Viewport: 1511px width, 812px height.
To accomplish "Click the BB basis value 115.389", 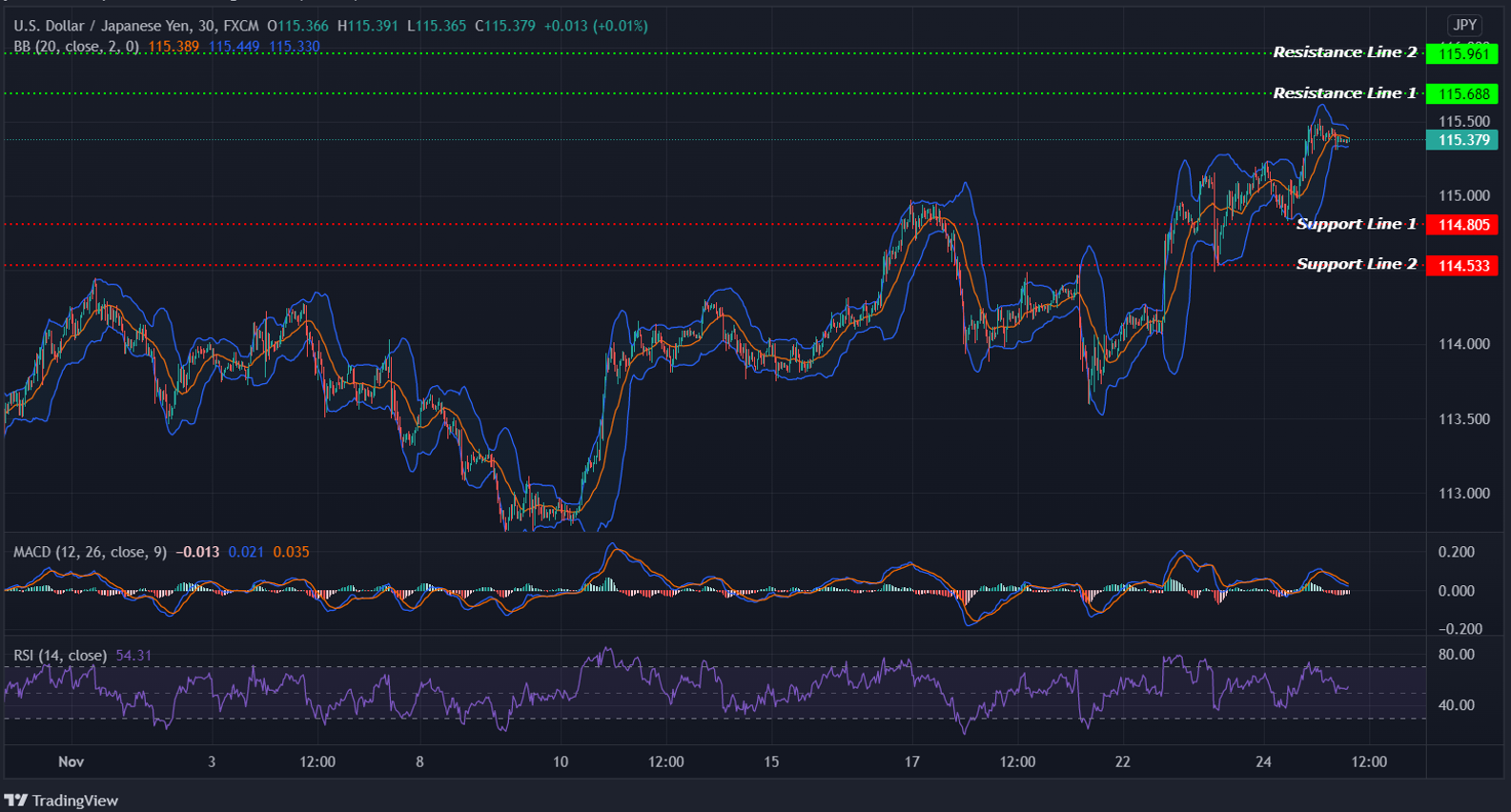I will [174, 46].
